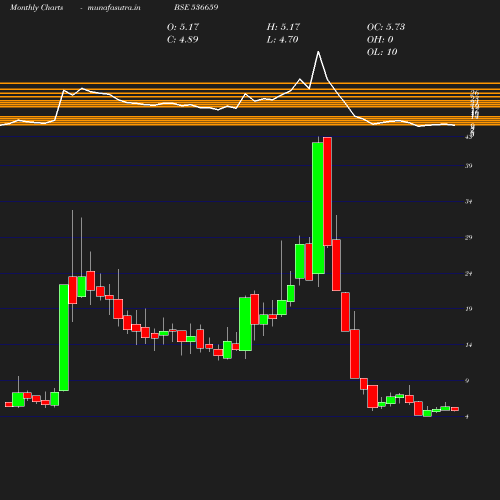Select the price axis label 4
500x500 pixels.
click(x=467, y=417)
